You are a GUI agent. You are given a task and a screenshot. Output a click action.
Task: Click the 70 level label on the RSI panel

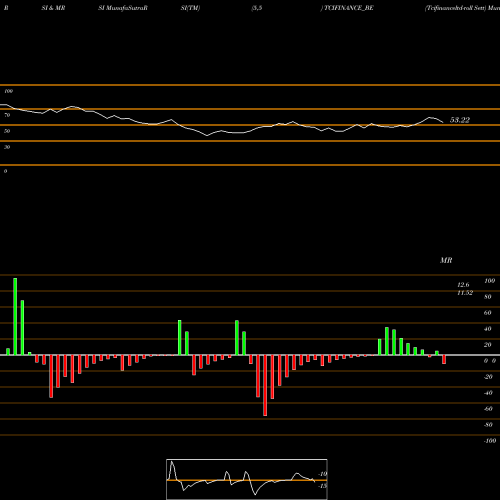click(7, 115)
